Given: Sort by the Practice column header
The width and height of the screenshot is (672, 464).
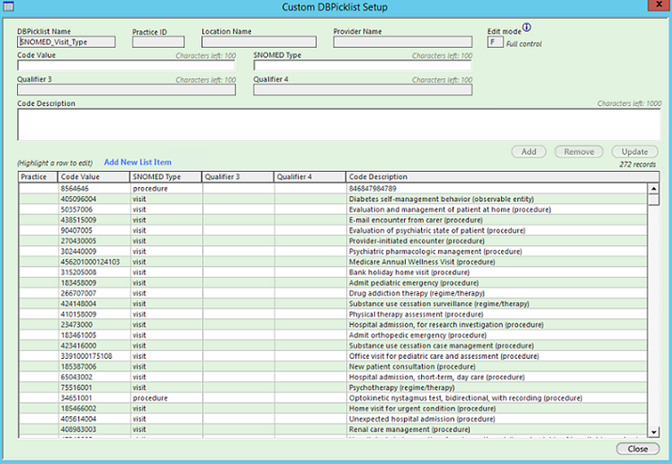Looking at the screenshot, I should click(38, 177).
